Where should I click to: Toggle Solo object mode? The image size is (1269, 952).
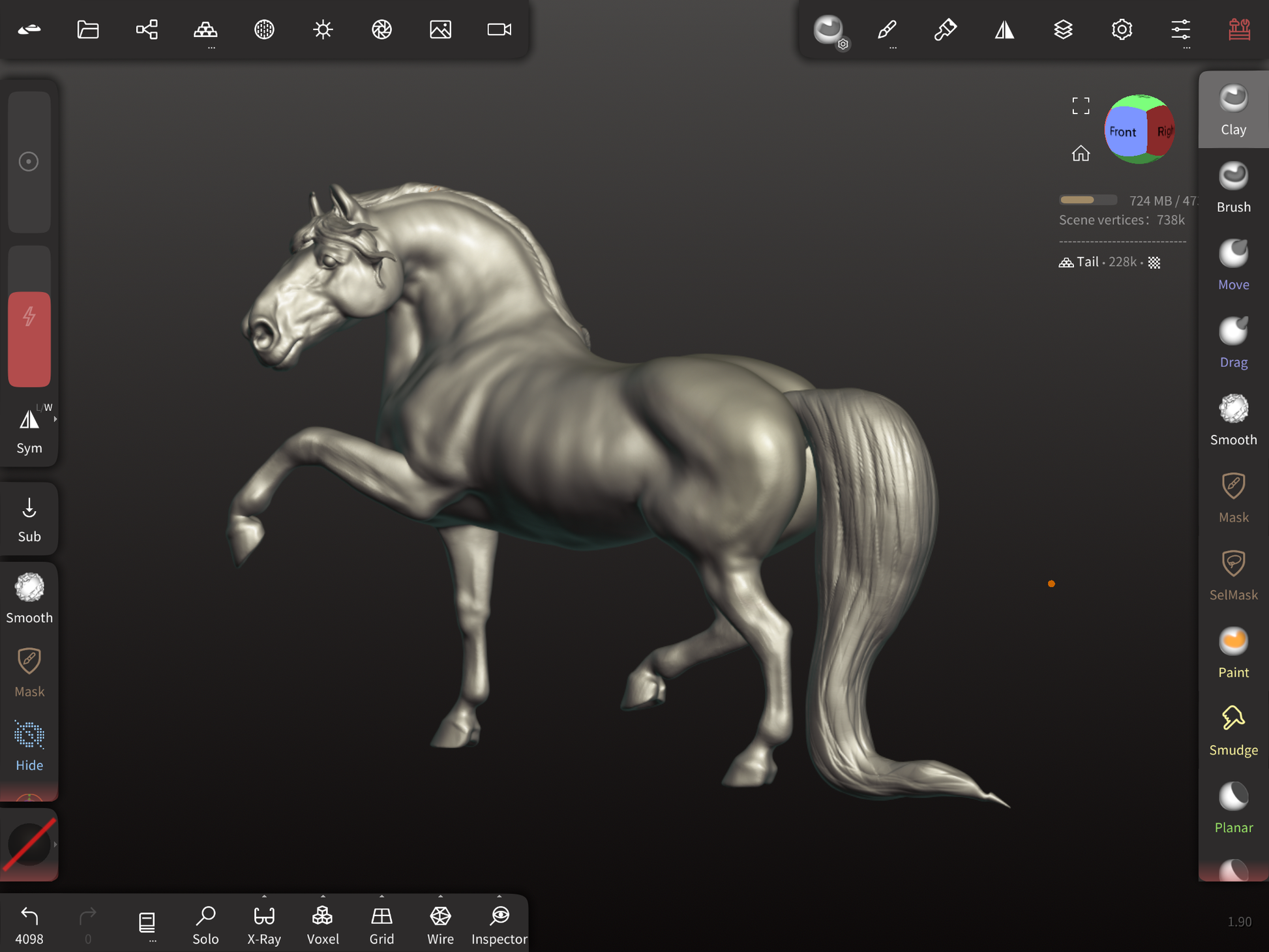click(x=205, y=924)
